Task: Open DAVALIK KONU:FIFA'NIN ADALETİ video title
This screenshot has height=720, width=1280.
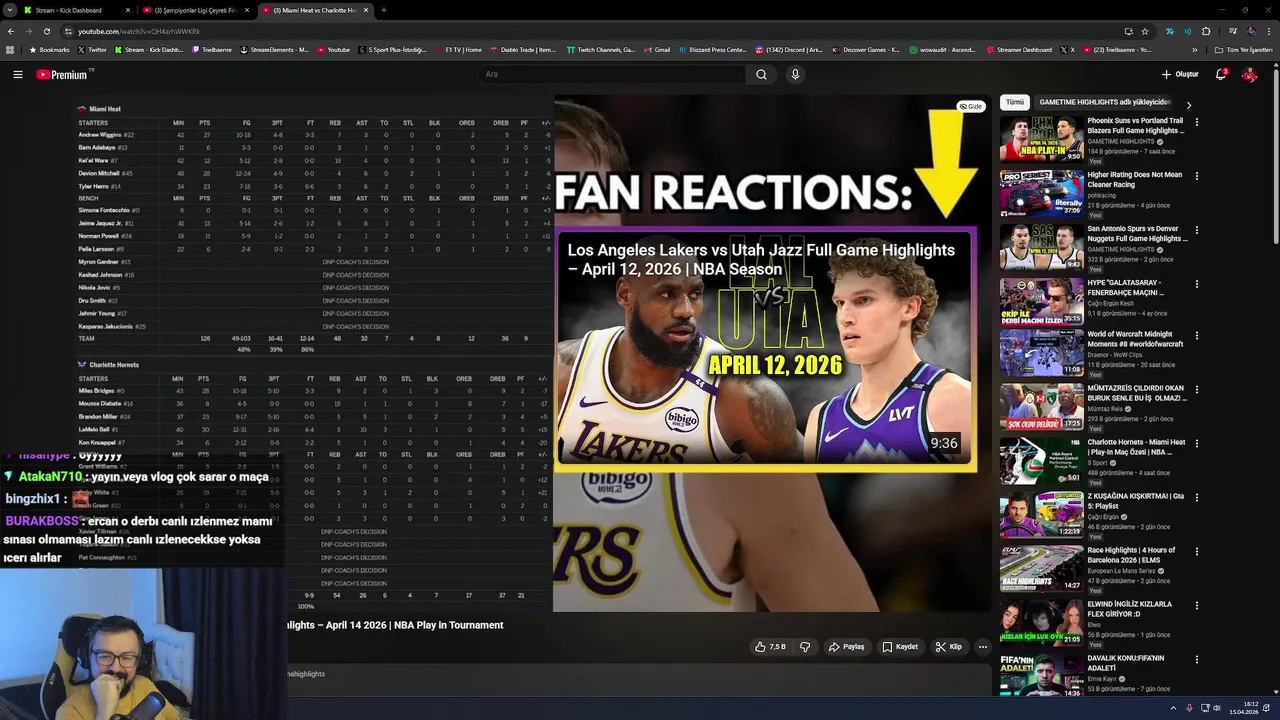Action: (x=1126, y=663)
